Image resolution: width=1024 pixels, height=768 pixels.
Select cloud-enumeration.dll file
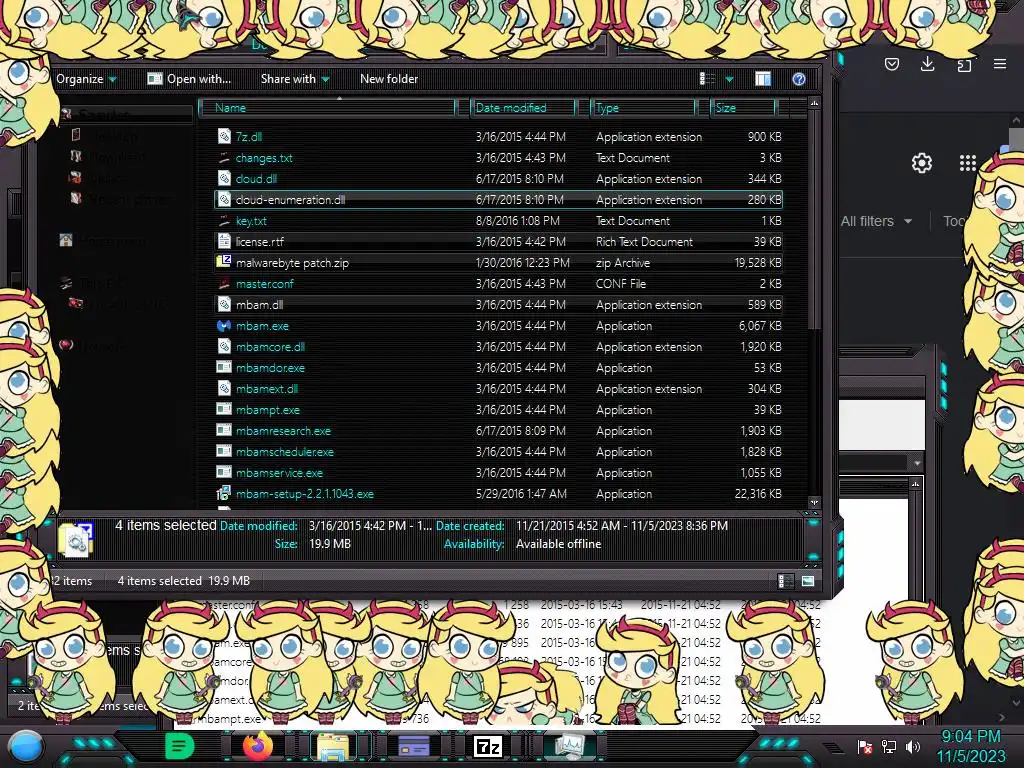(498, 200)
